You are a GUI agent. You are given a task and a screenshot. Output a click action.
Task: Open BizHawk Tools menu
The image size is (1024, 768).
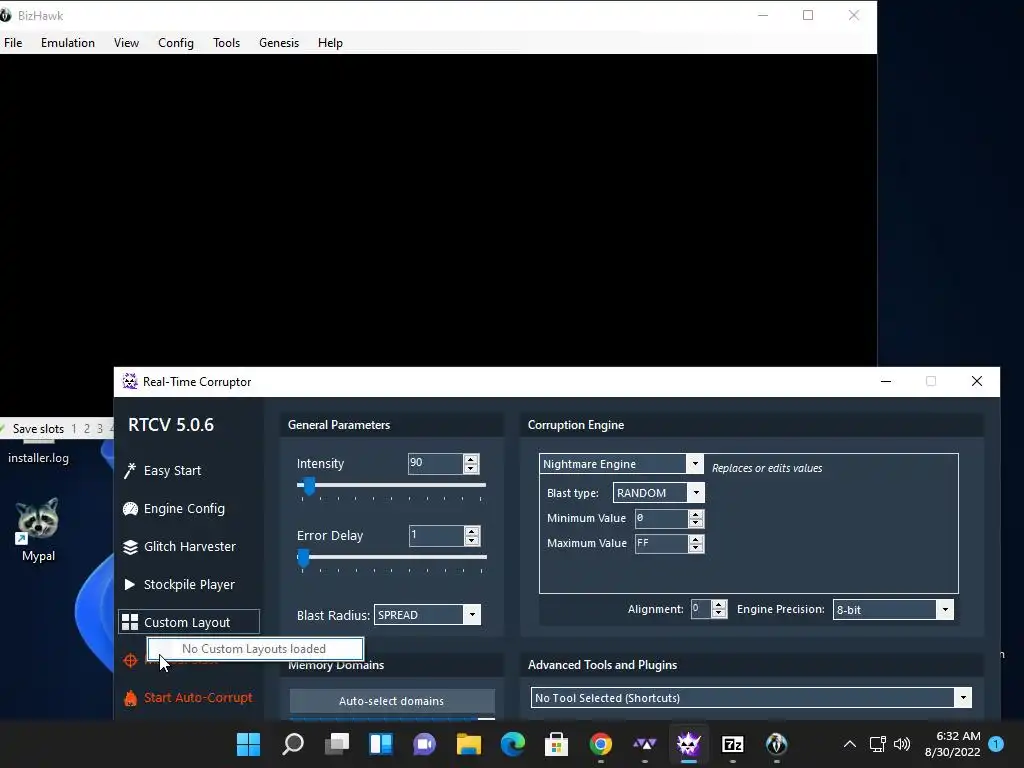[x=226, y=42]
